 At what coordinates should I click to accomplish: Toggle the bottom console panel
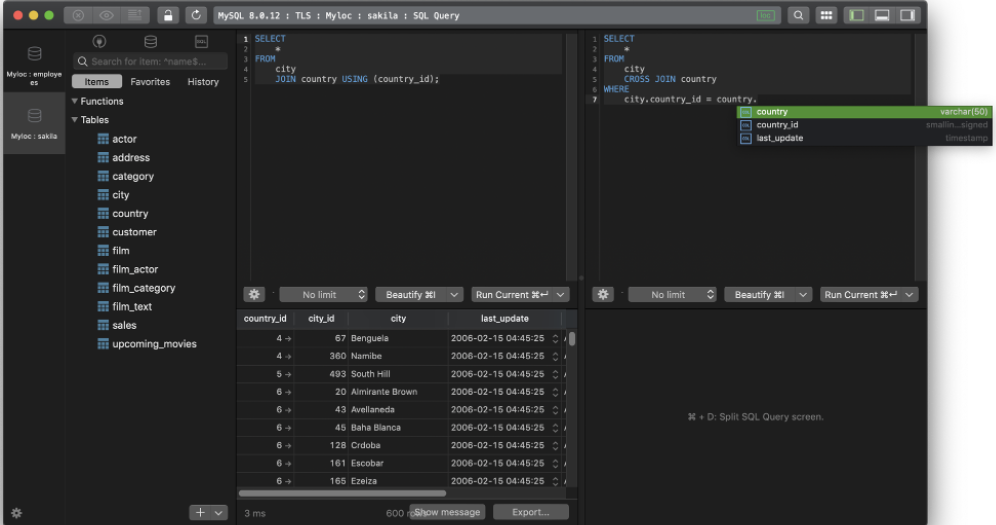(x=882, y=15)
